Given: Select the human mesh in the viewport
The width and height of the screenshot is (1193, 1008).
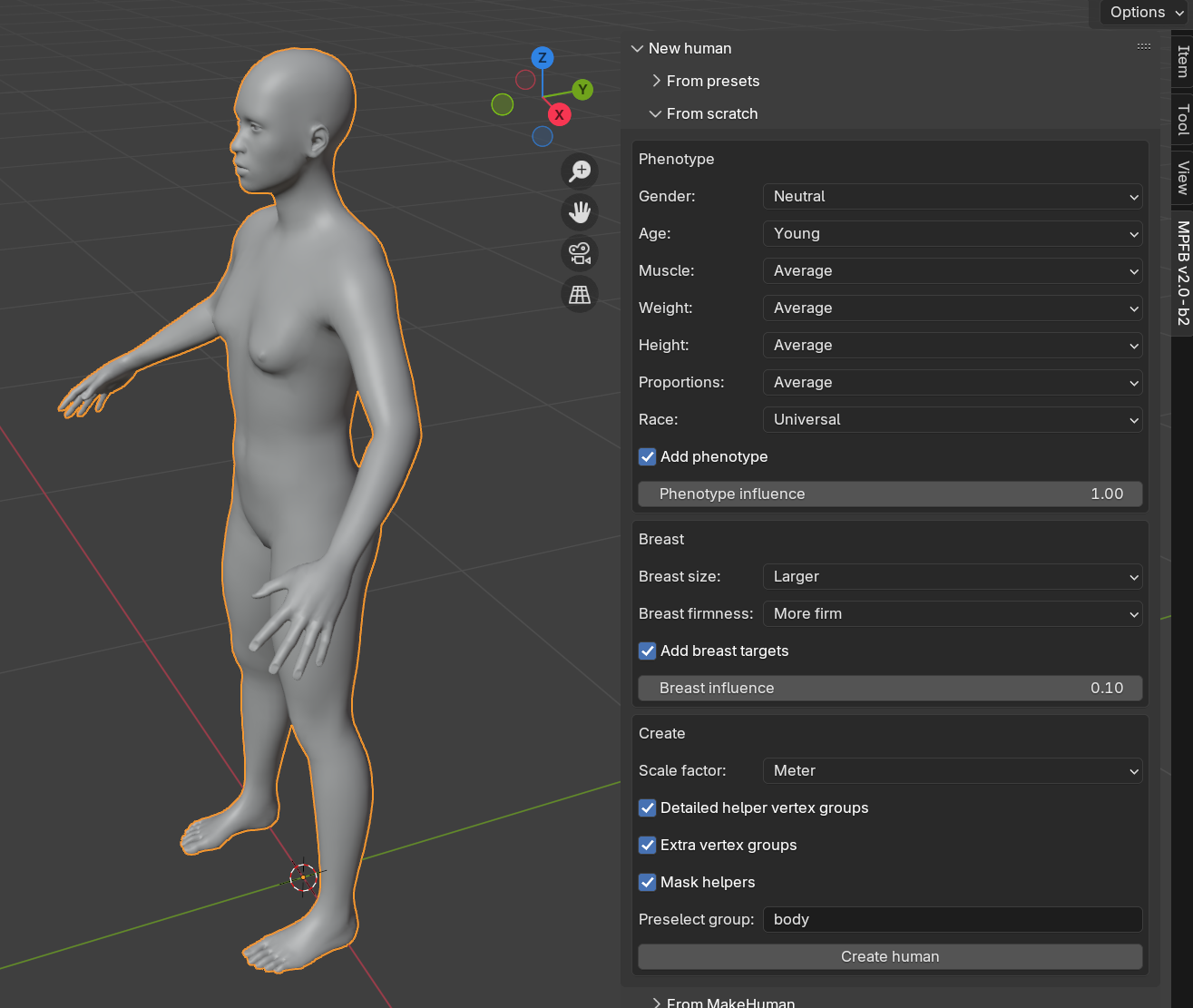Looking at the screenshot, I should click(299, 435).
